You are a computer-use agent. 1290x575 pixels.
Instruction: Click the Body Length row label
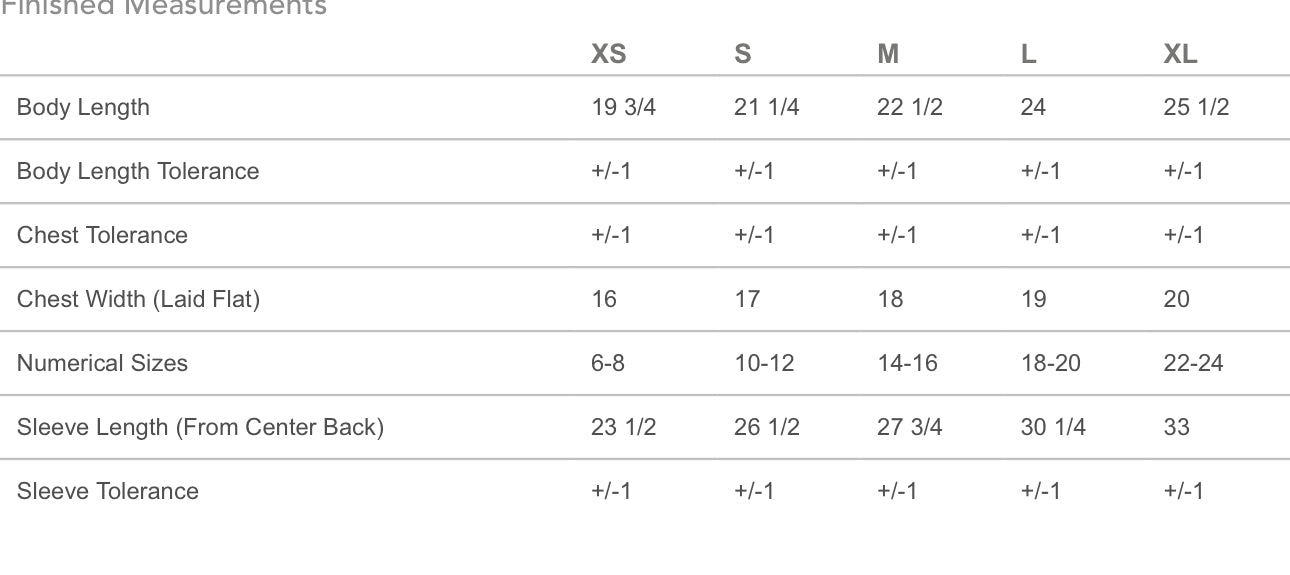click(x=83, y=107)
